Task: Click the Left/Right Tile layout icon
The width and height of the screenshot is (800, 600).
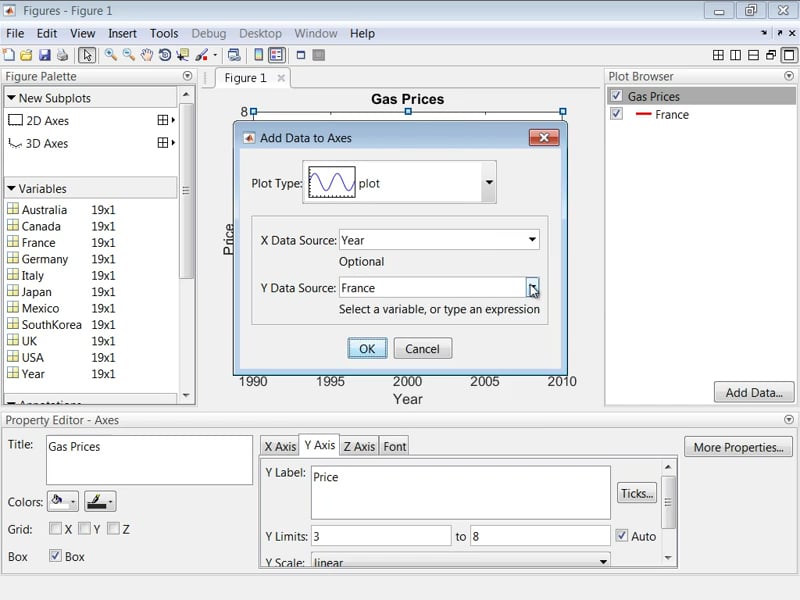Action: coord(735,55)
